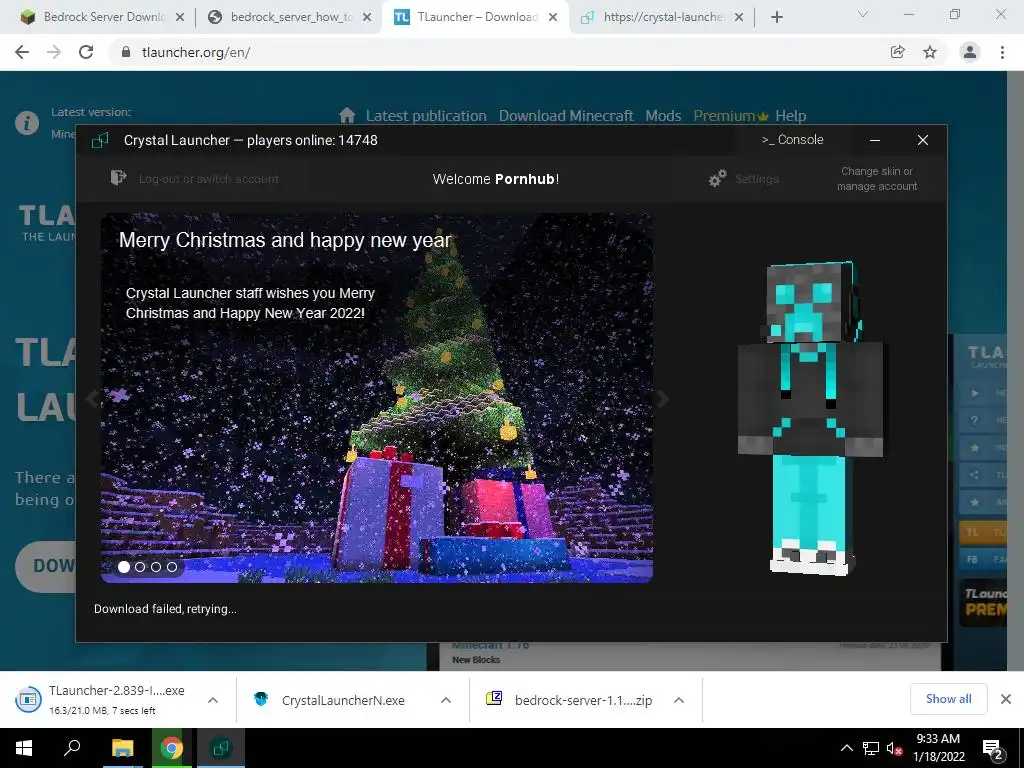This screenshot has width=1024, height=768.
Task: Expand TLauncher-2.839 download options
Action: coord(213,700)
